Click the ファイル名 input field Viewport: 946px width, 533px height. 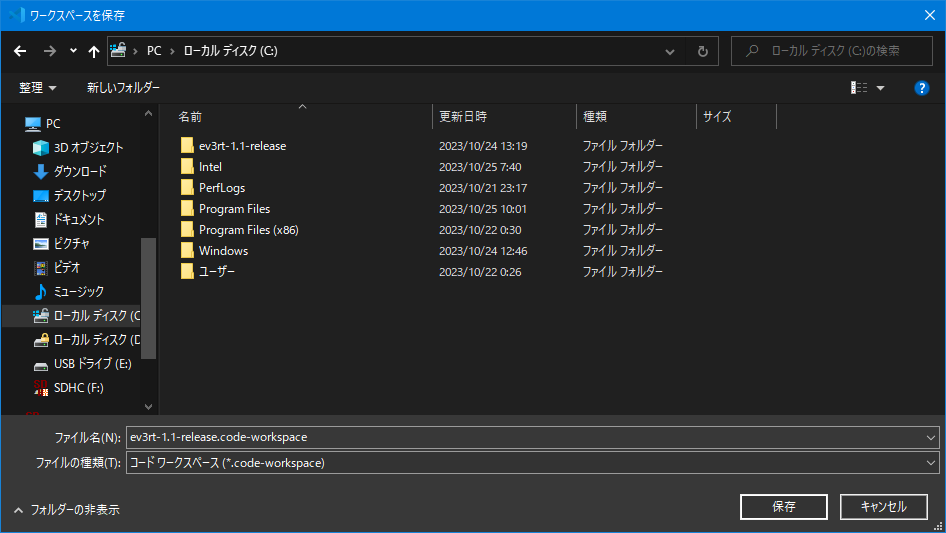[x=525, y=438]
